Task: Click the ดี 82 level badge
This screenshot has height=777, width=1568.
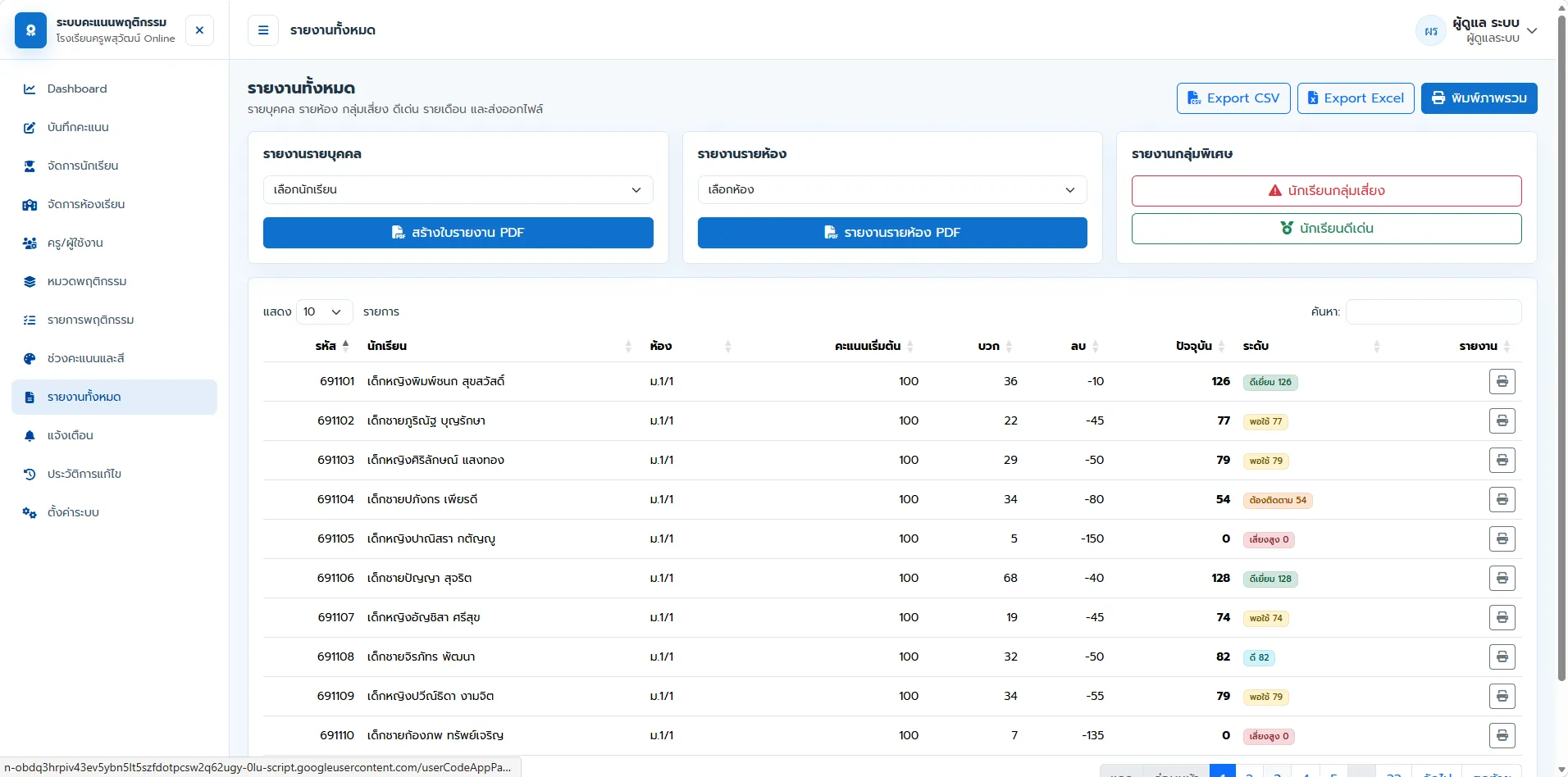Action: point(1259,657)
